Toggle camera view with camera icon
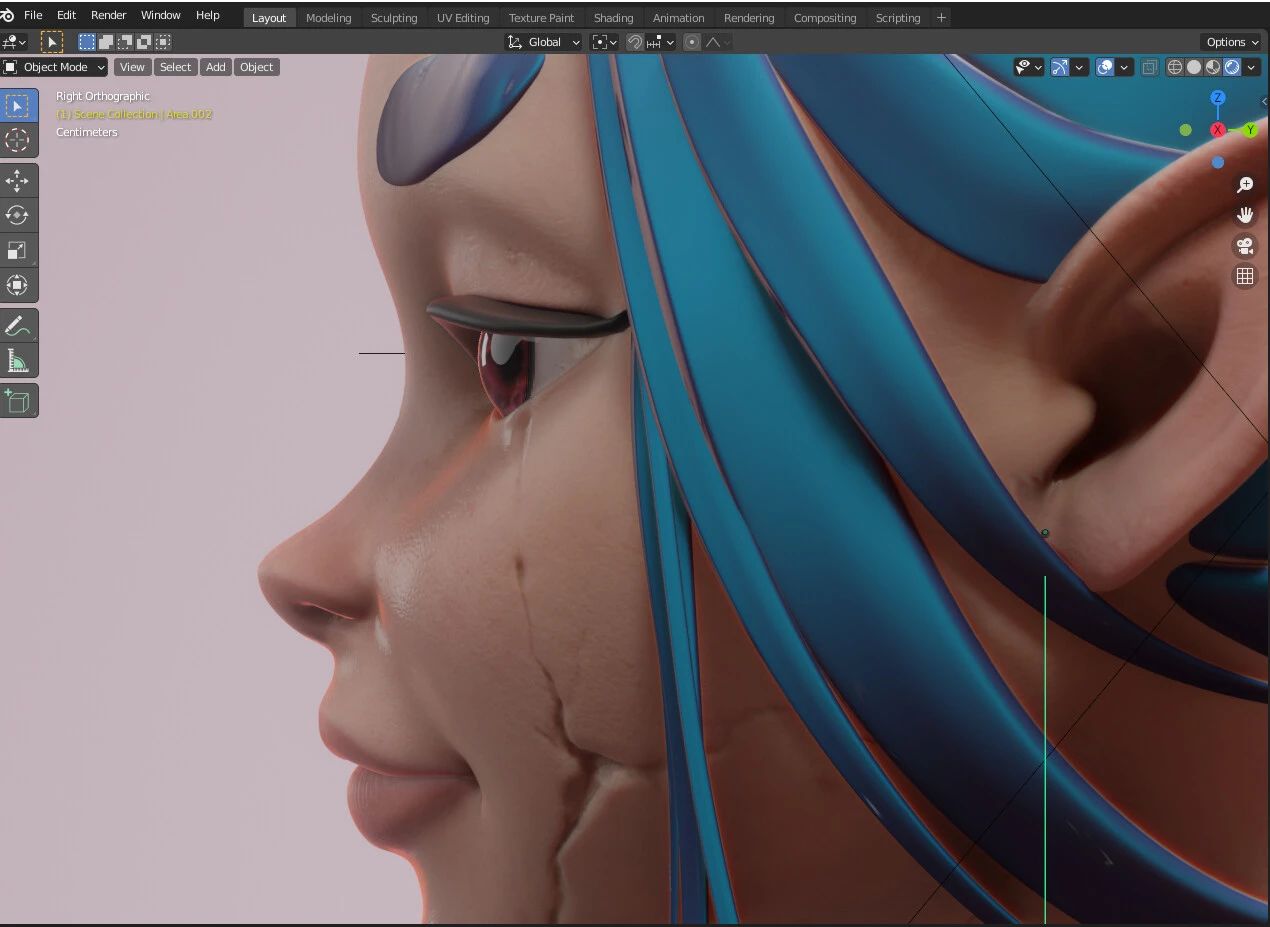 coord(1245,246)
